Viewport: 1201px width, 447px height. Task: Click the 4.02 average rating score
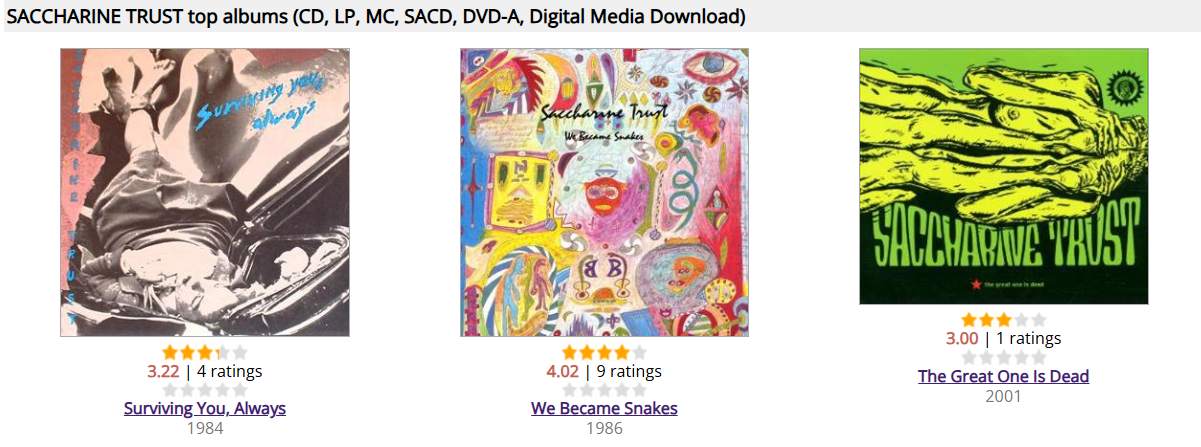562,372
